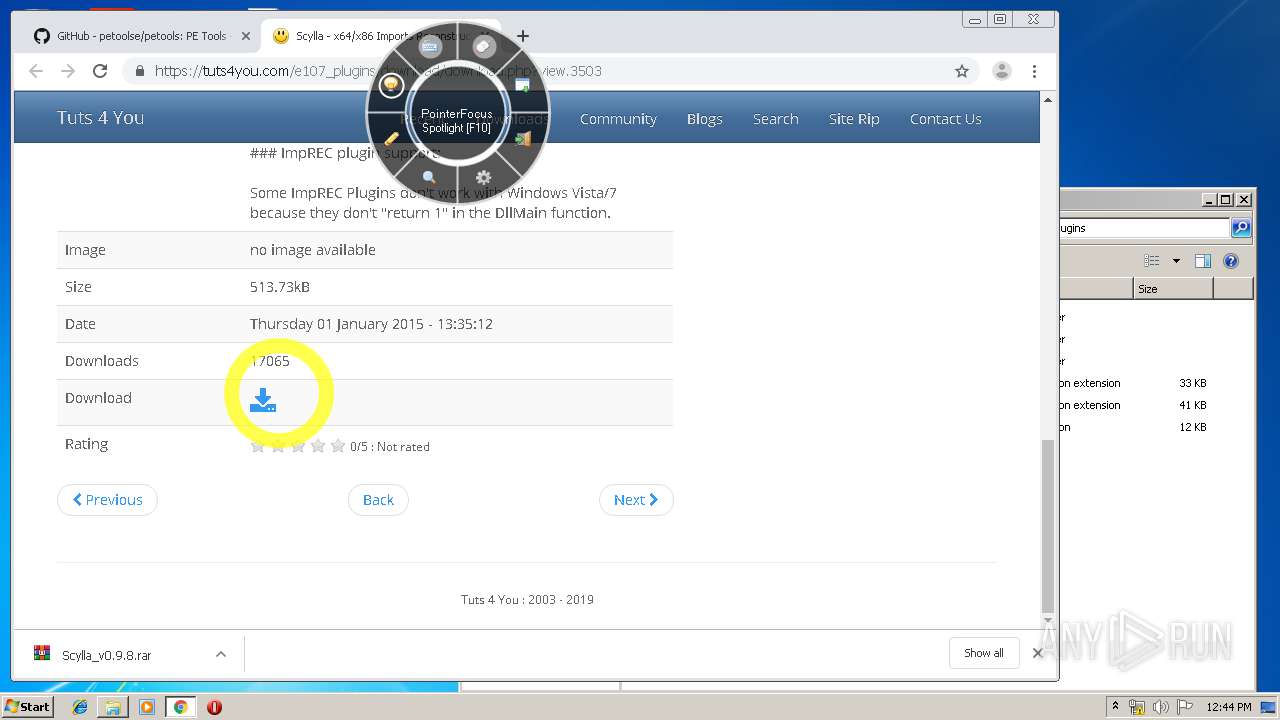
Task: Open Explorer view options dropdown arrow
Action: [1176, 261]
